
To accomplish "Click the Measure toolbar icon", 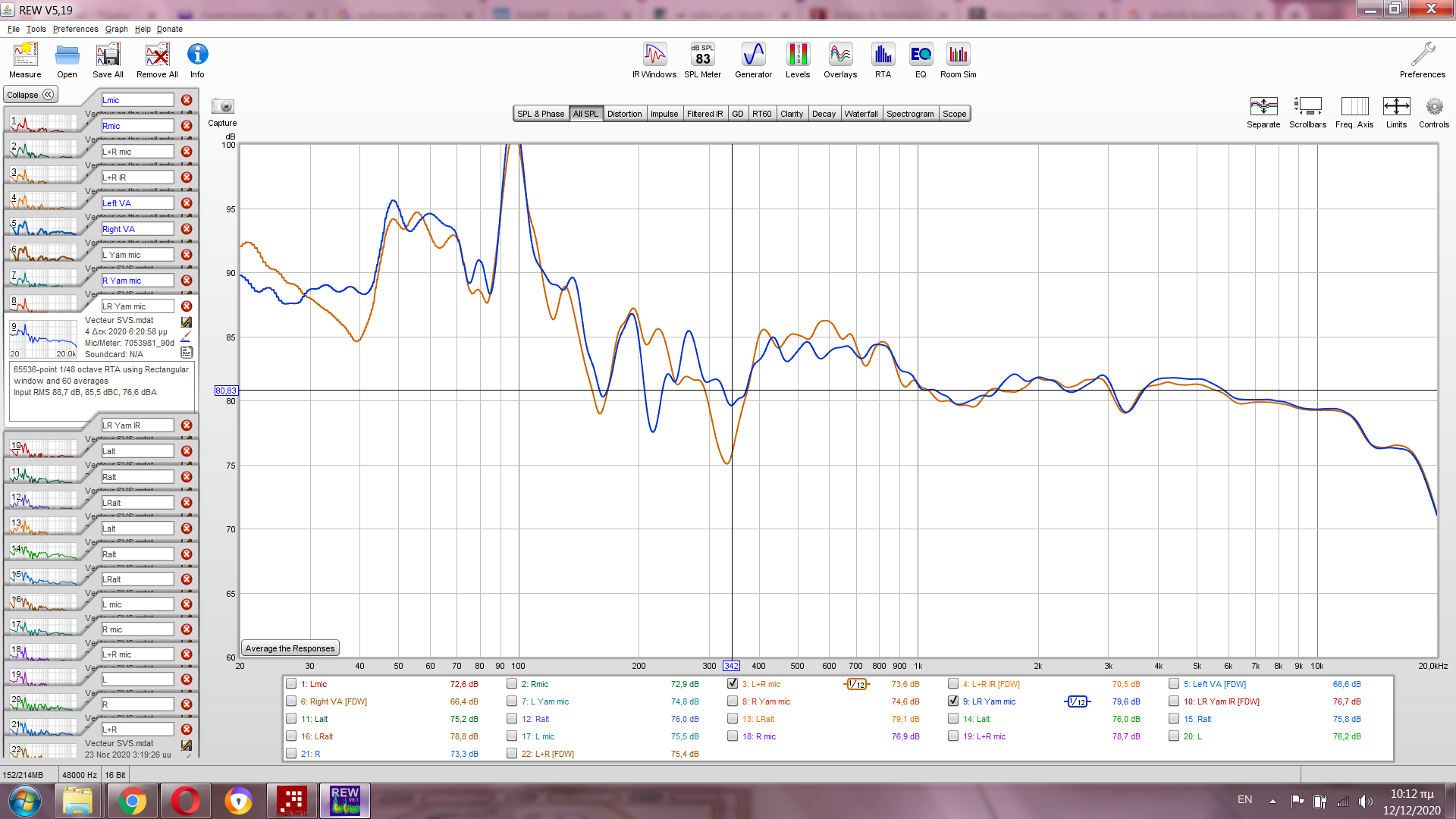I will coord(25,60).
